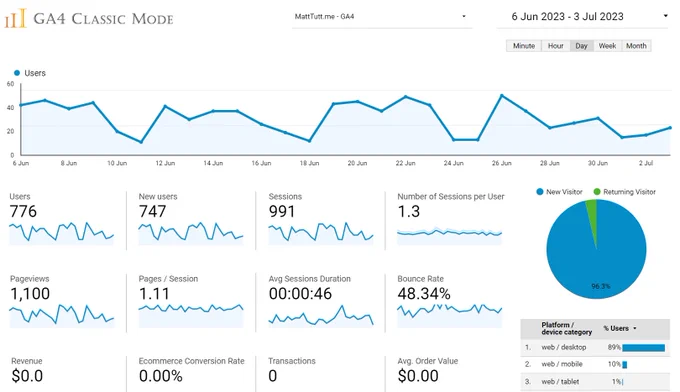This screenshot has width=680, height=392.
Task: Click the Ecommerce Conversion Rate 0.00% value
Action: [160, 376]
